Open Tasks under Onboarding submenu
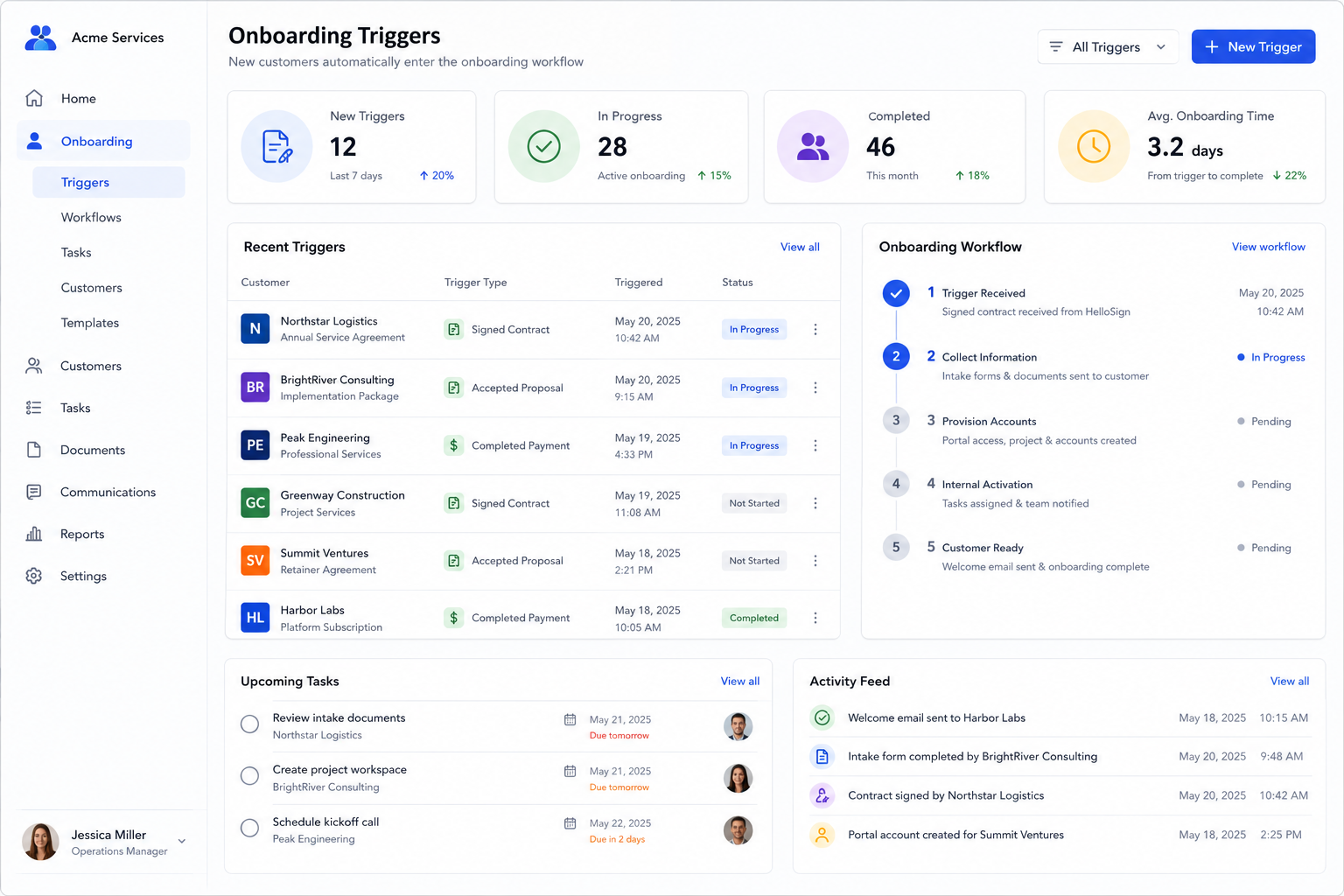 click(x=76, y=252)
